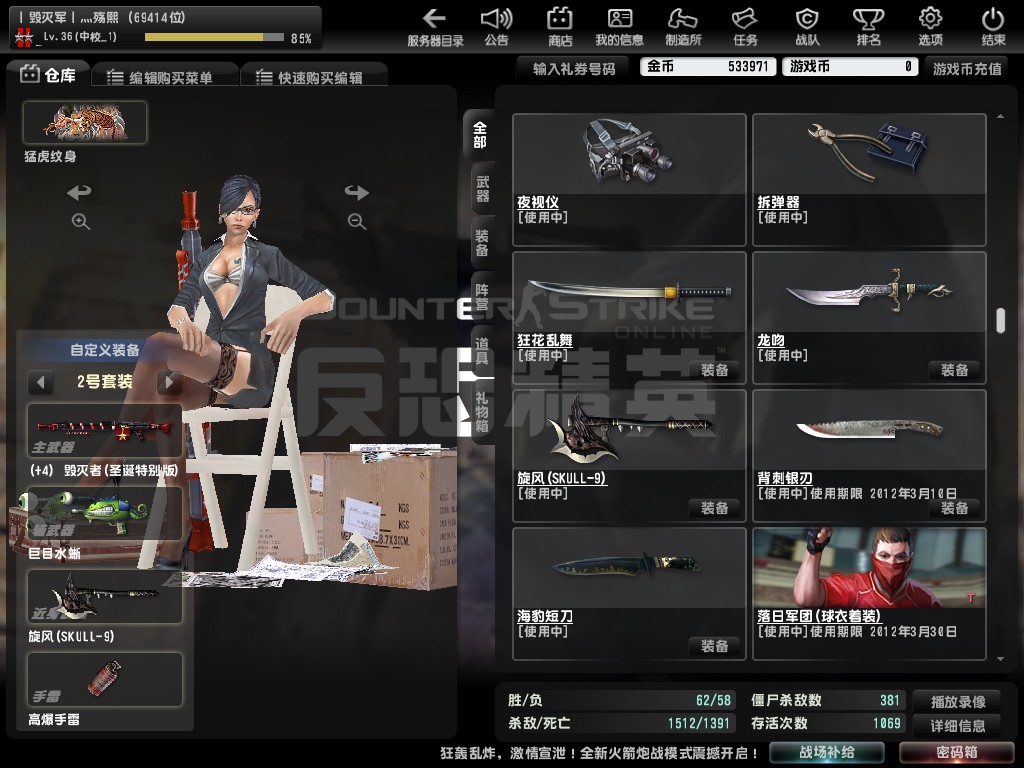Select the grenade slot (高爆手雷)
This screenshot has height=768, width=1024.
pyautogui.click(x=104, y=679)
